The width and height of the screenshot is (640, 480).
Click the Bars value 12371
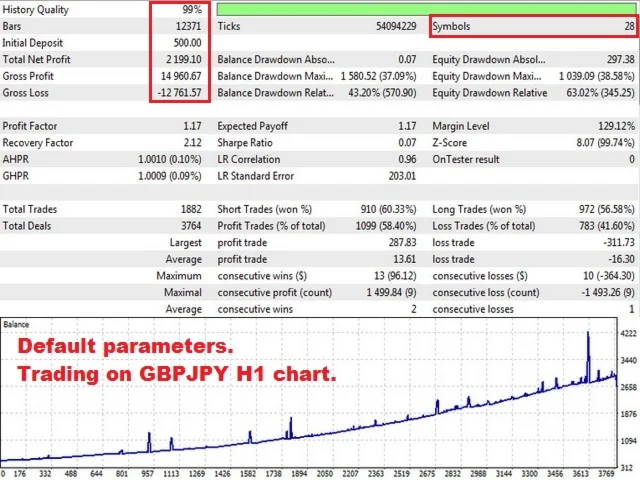pos(188,26)
